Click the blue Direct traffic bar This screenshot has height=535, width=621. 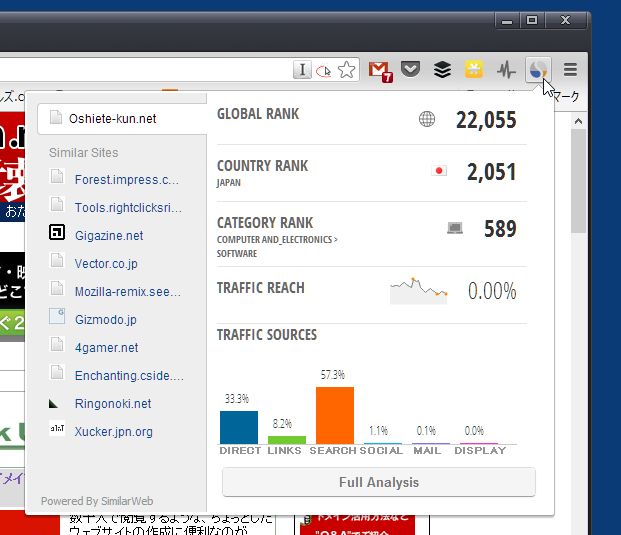(x=239, y=427)
